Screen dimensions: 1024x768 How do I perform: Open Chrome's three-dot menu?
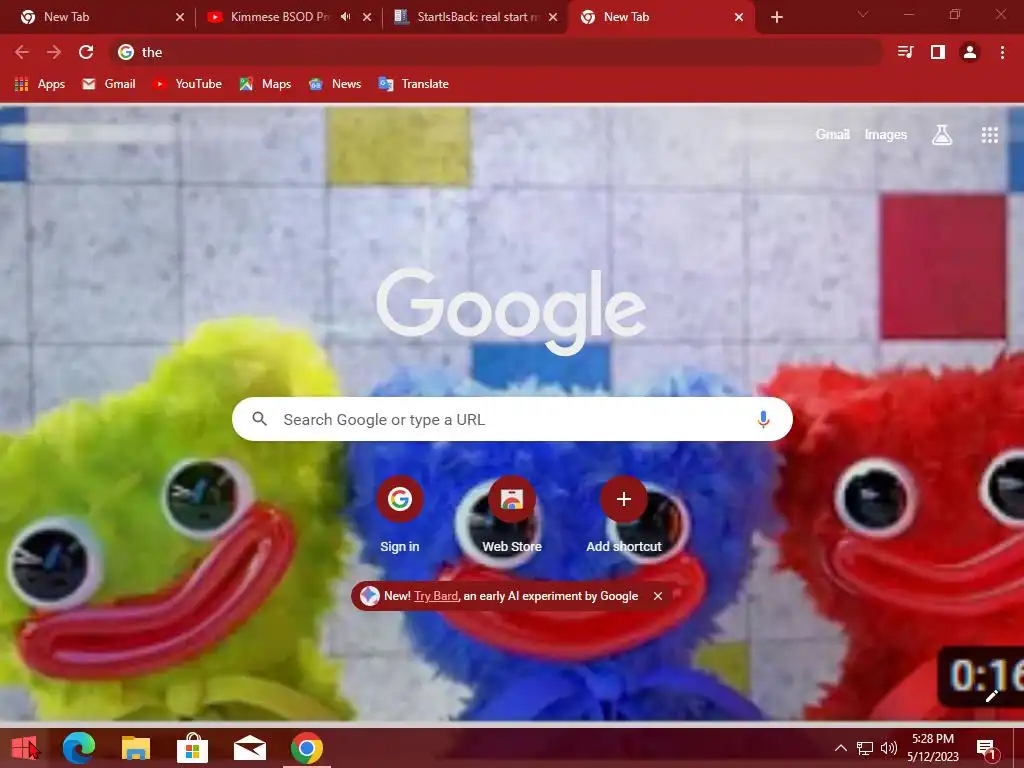(1002, 52)
